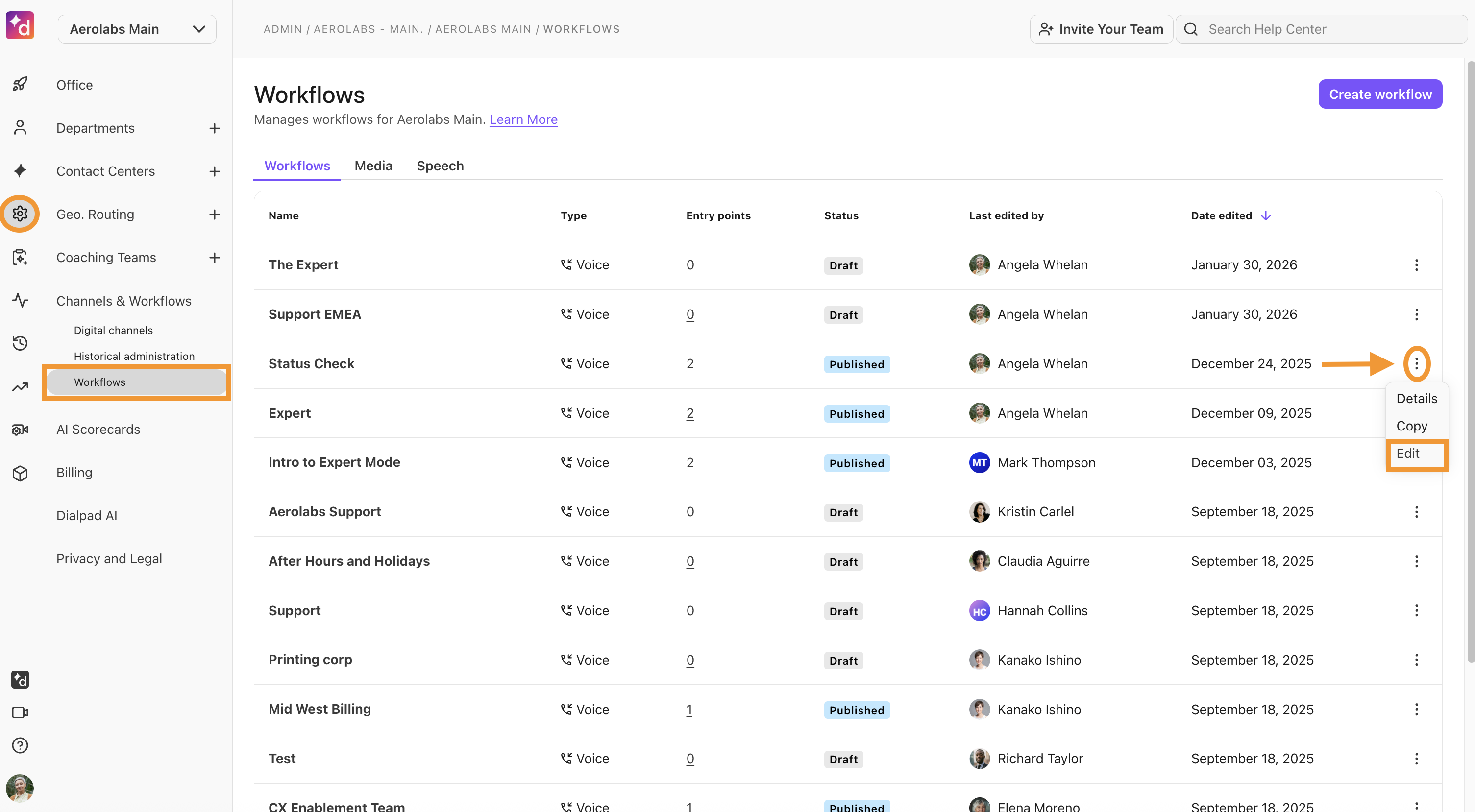This screenshot has height=812, width=1475.
Task: Open Dialpad AI in the sidebar
Action: tap(86, 516)
